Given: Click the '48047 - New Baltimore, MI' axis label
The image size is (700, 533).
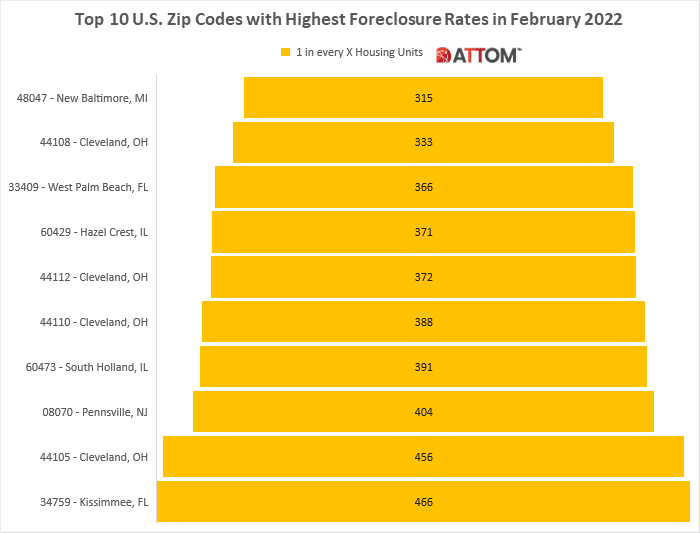Looking at the screenshot, I should tap(82, 98).
